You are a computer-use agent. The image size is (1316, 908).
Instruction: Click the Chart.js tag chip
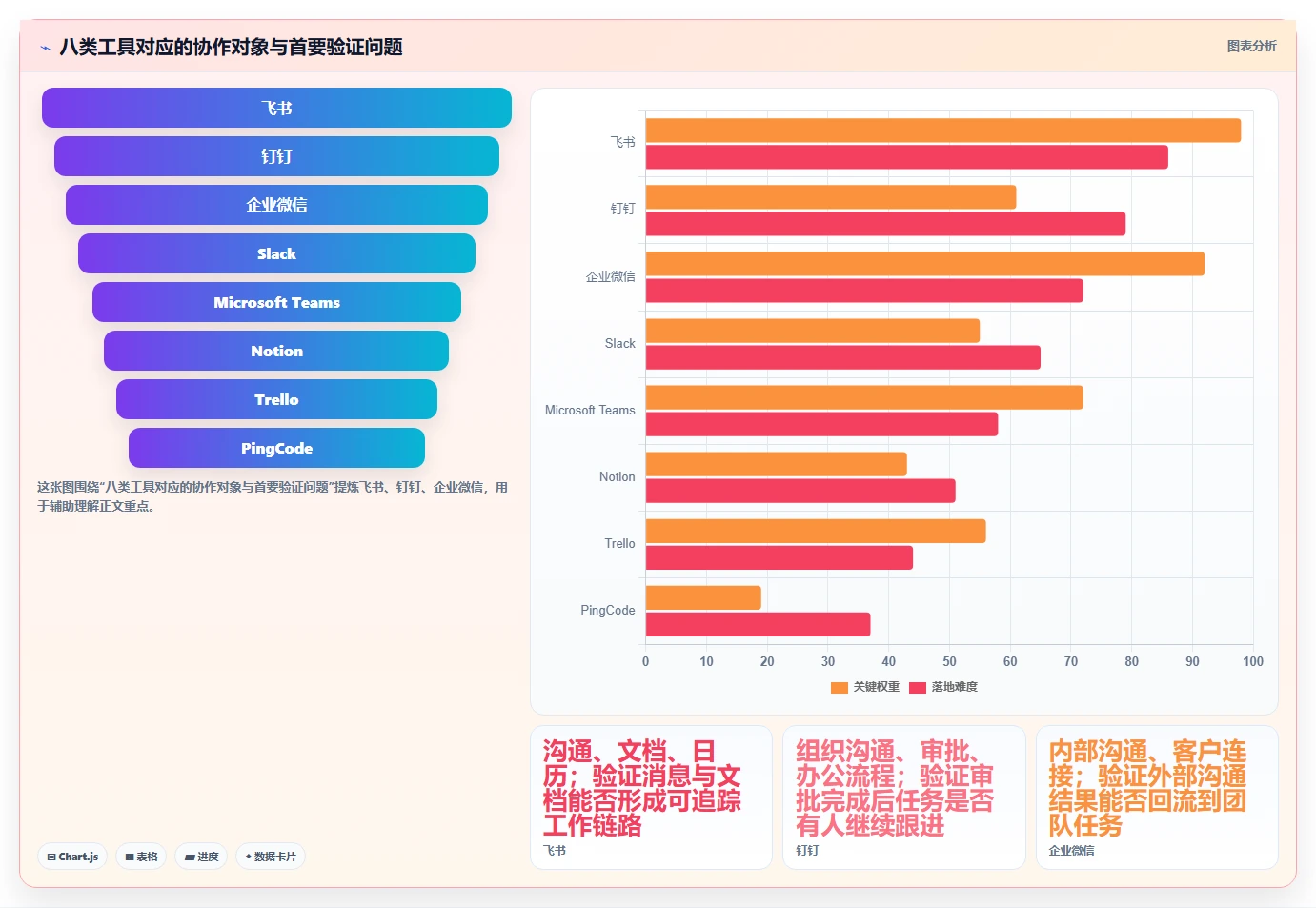pyautogui.click(x=72, y=857)
